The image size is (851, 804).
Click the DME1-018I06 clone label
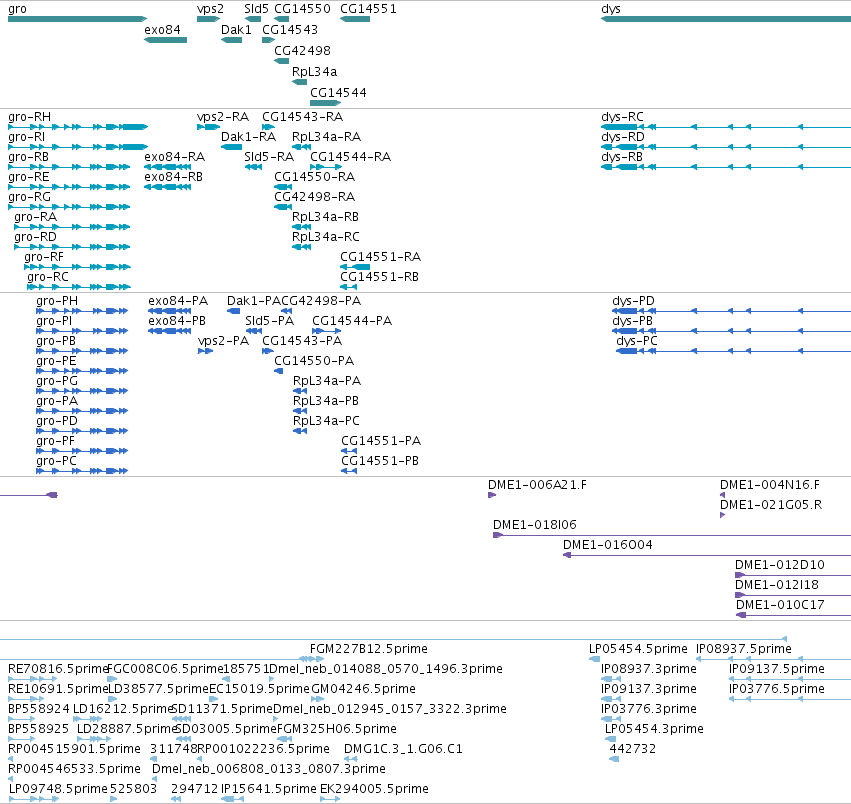point(535,526)
